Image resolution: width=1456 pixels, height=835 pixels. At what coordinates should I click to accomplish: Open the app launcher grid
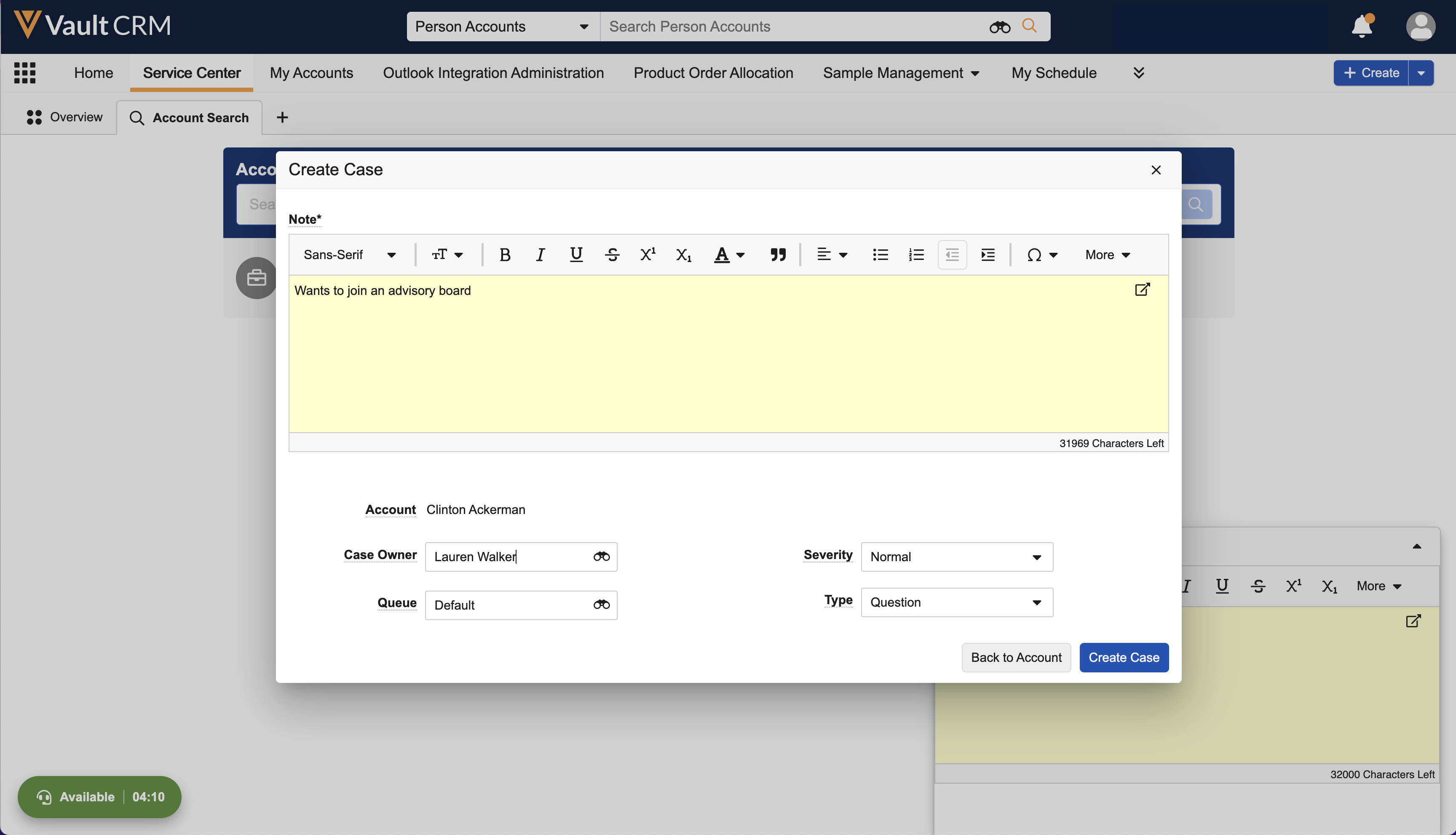click(x=25, y=73)
